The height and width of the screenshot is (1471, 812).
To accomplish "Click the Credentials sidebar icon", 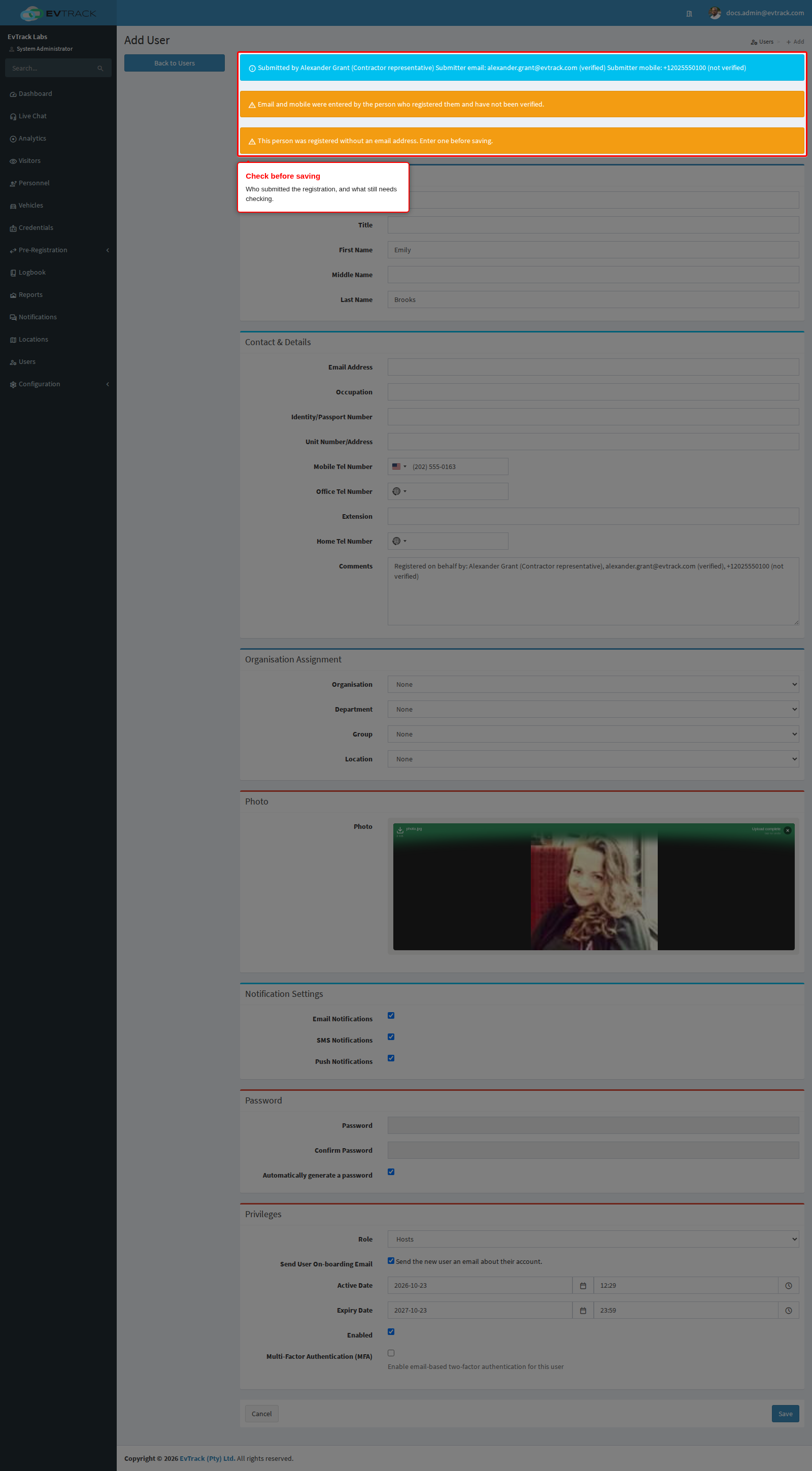I will [x=13, y=228].
